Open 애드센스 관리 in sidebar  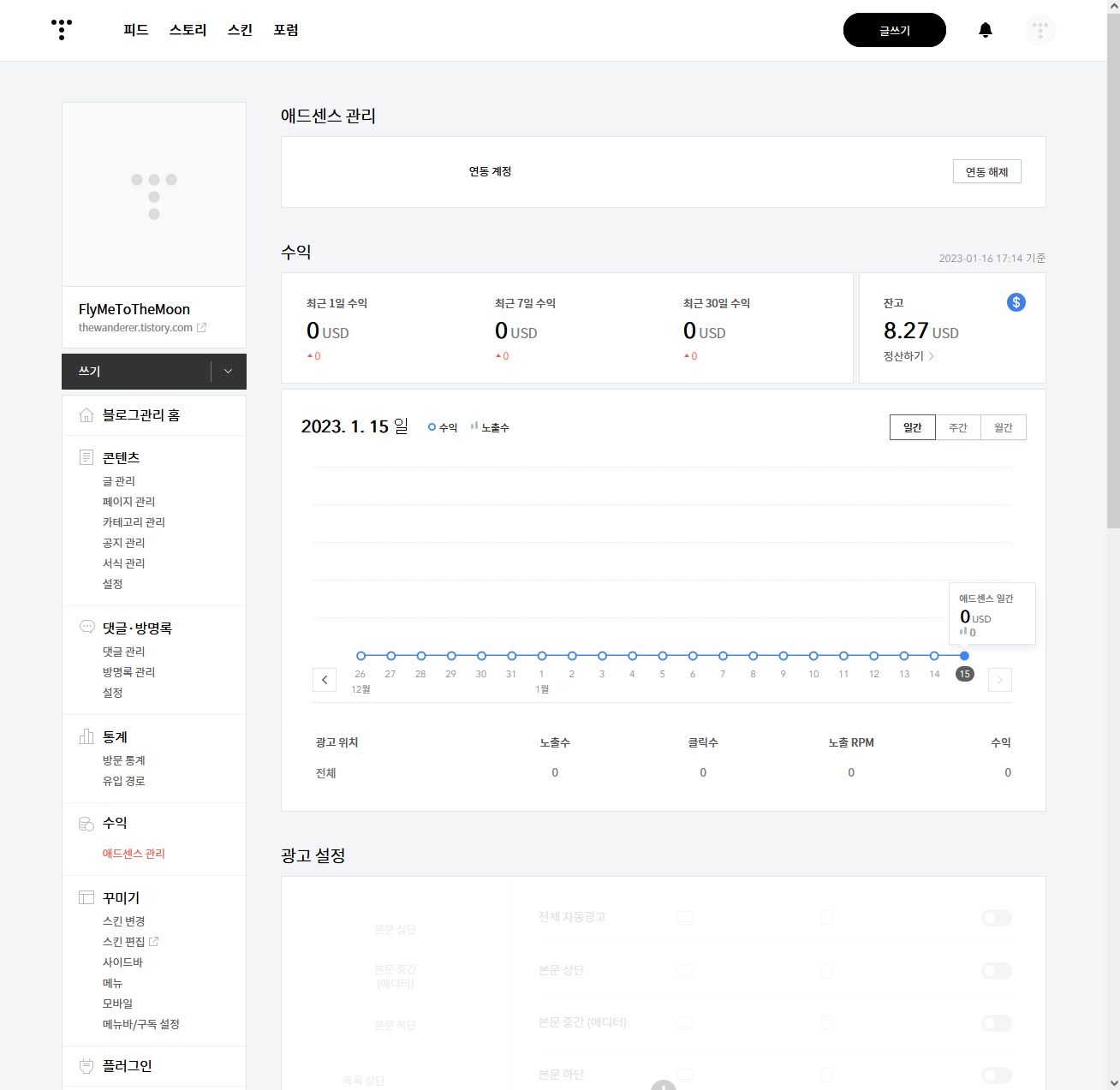(134, 854)
